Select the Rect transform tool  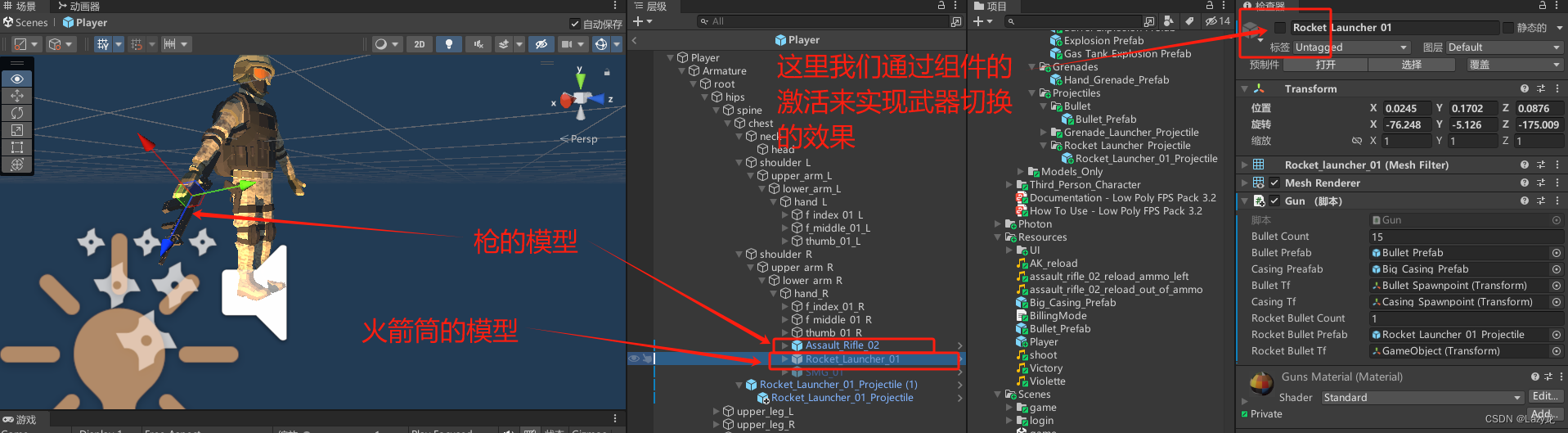[17, 147]
